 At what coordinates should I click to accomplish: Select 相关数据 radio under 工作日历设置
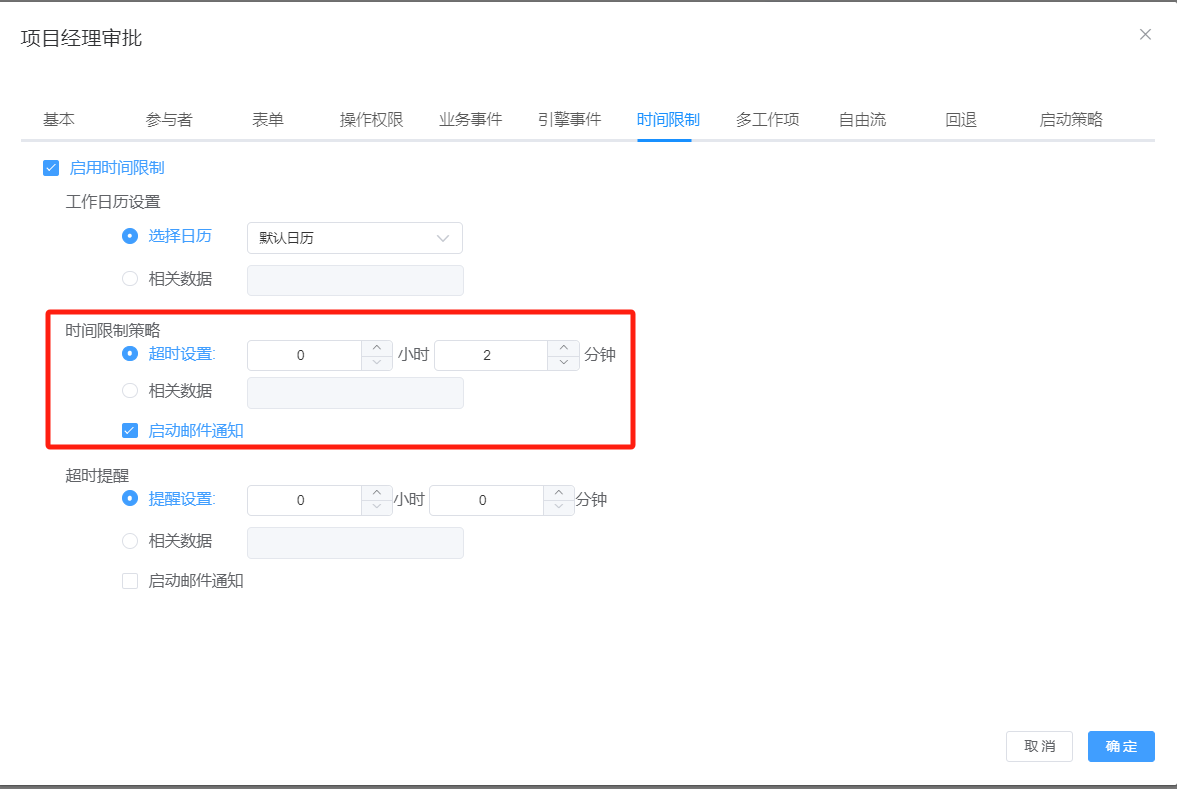coord(130,279)
